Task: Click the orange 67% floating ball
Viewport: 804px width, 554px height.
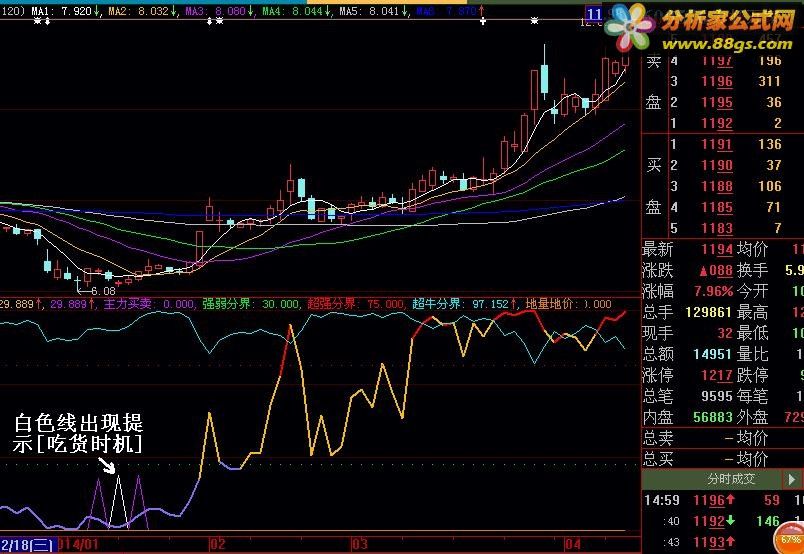Action: point(790,539)
